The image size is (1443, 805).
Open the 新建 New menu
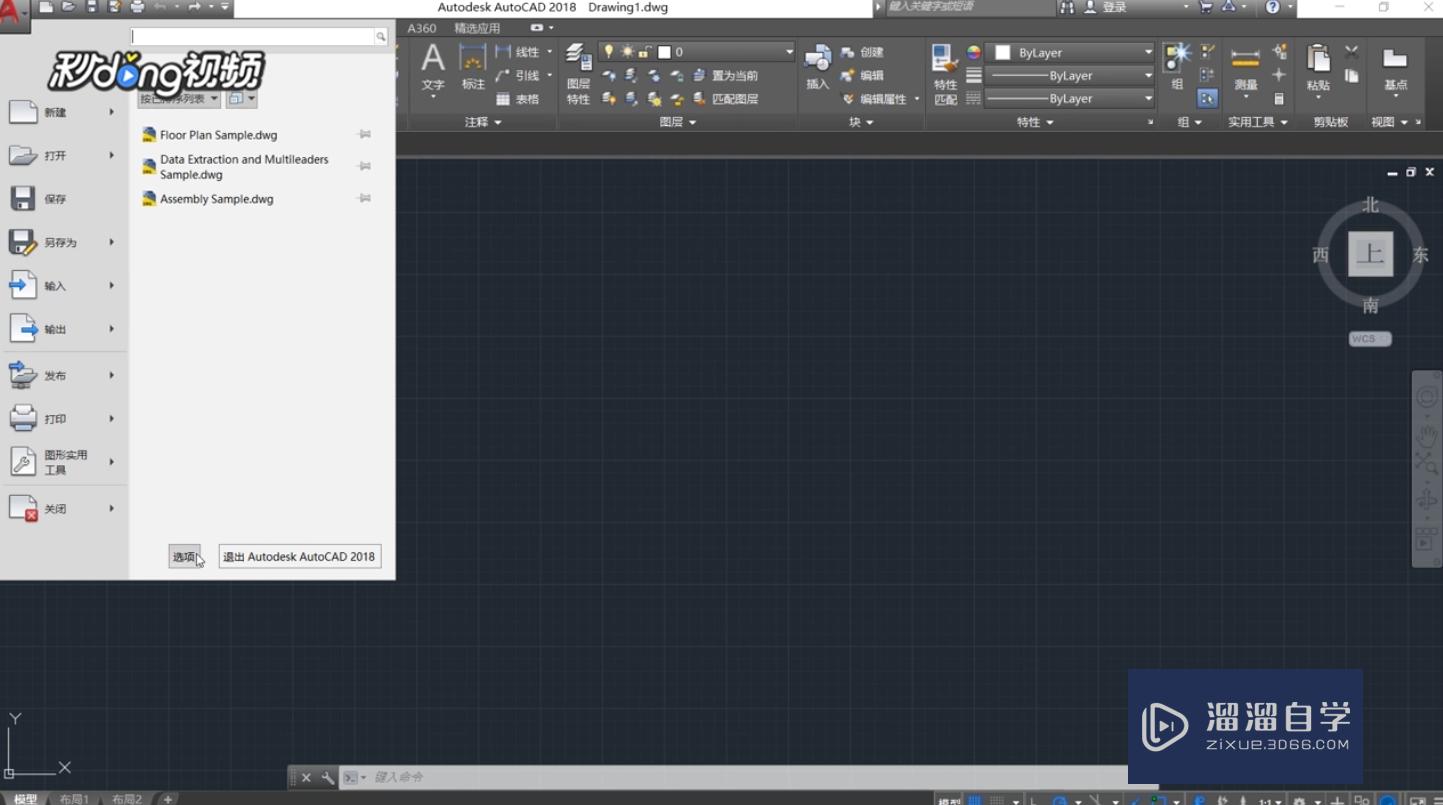point(64,112)
